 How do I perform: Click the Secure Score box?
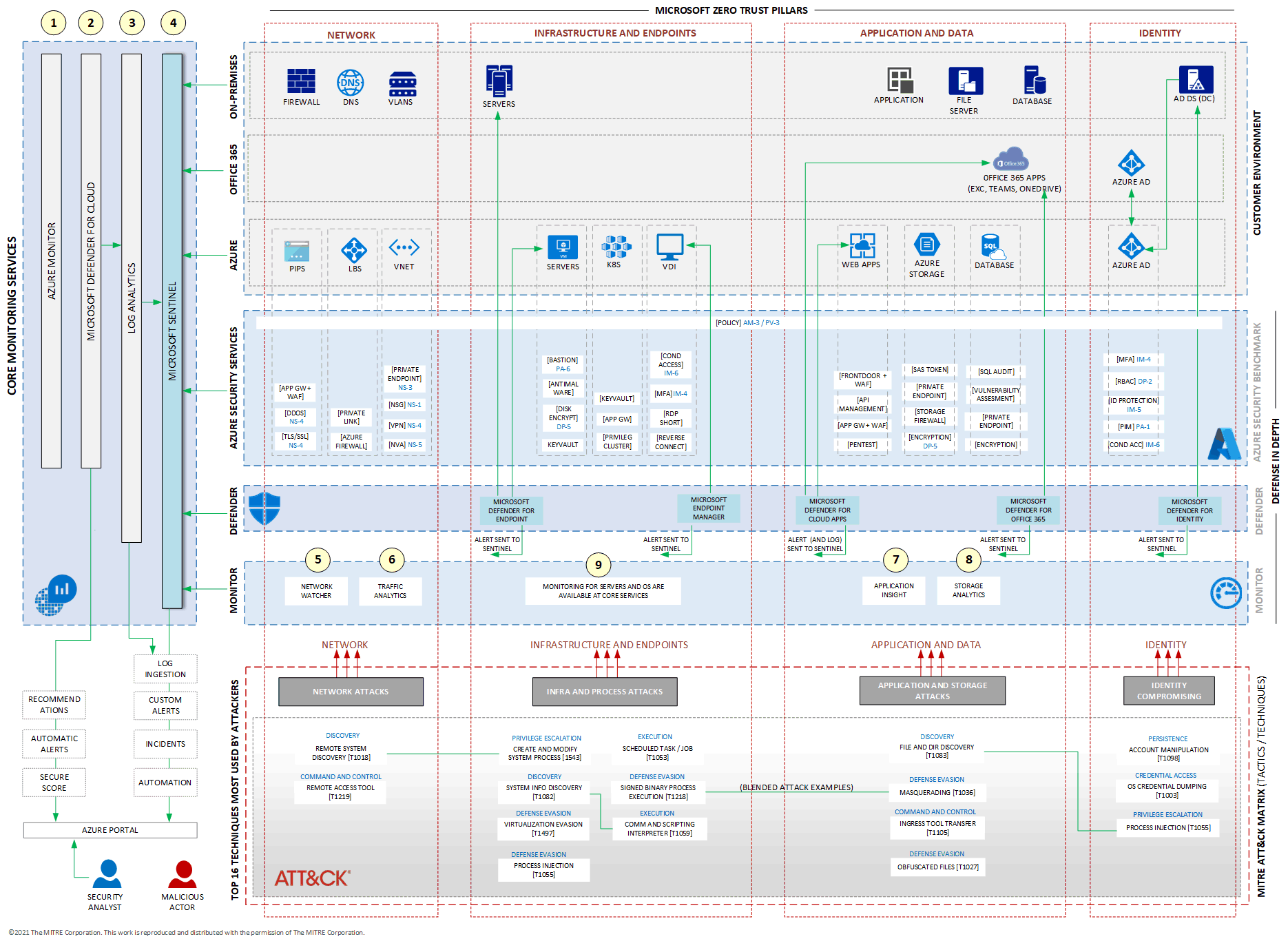coord(54,783)
